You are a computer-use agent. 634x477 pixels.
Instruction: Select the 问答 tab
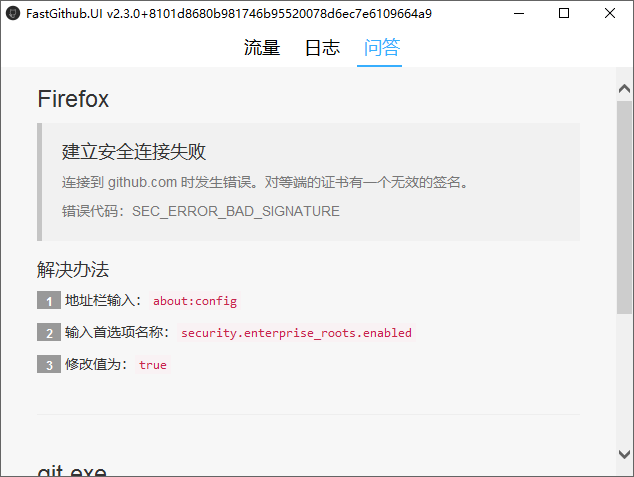(x=382, y=48)
